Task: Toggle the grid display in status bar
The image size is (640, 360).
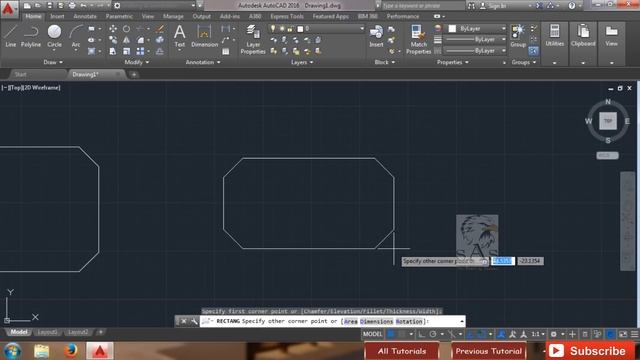Action: (391, 334)
